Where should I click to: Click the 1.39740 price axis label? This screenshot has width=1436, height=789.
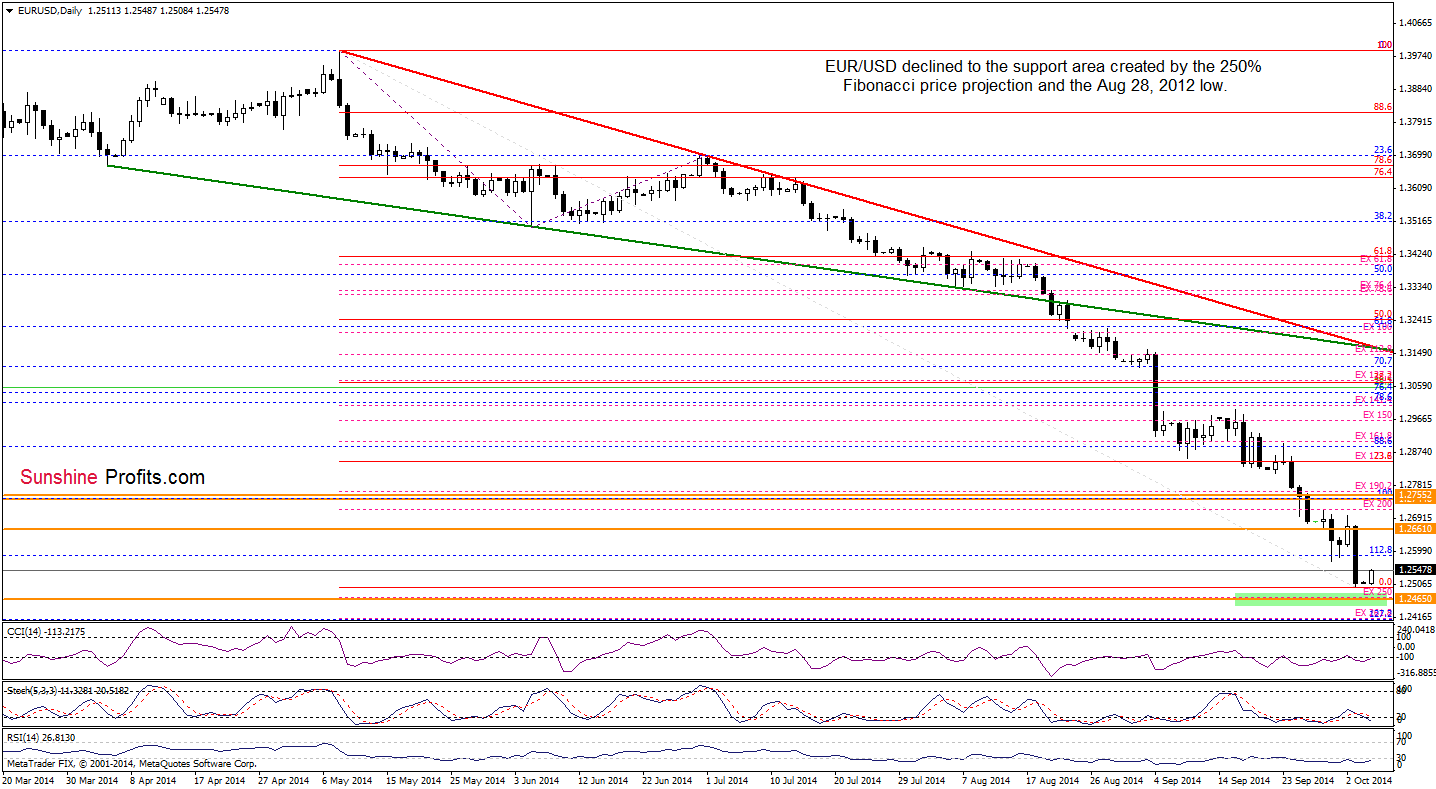(x=1417, y=56)
